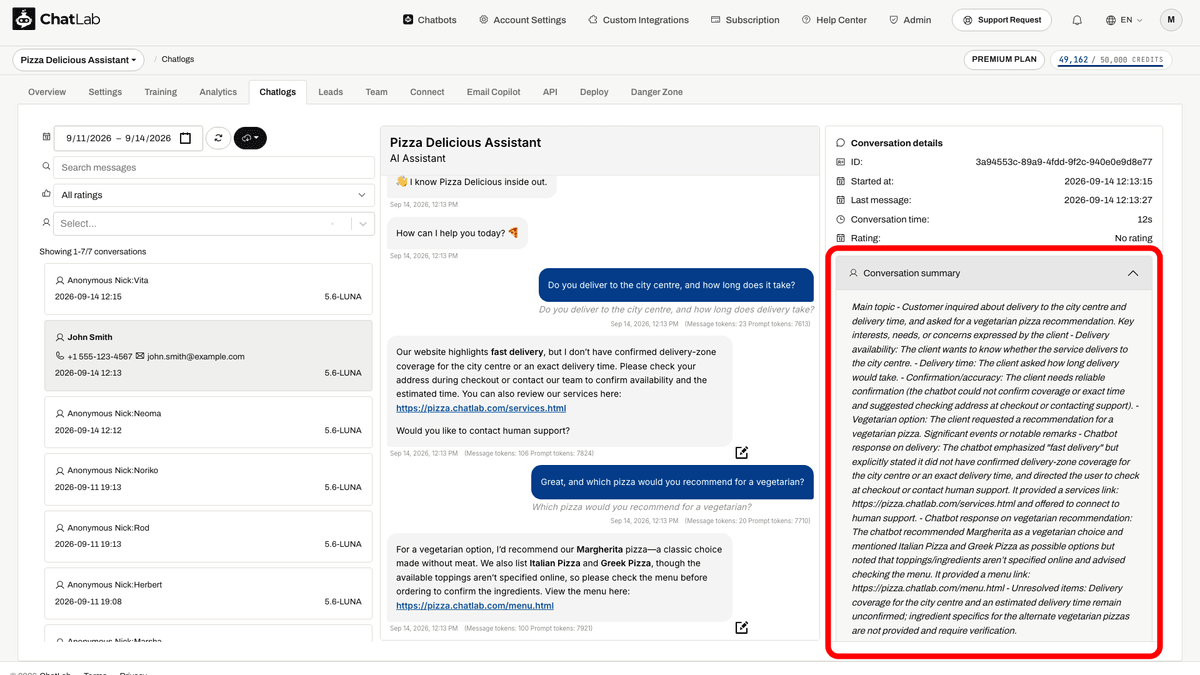1200x675 pixels.
Task: Open the calendar icon inside the date field
Action: [185, 138]
